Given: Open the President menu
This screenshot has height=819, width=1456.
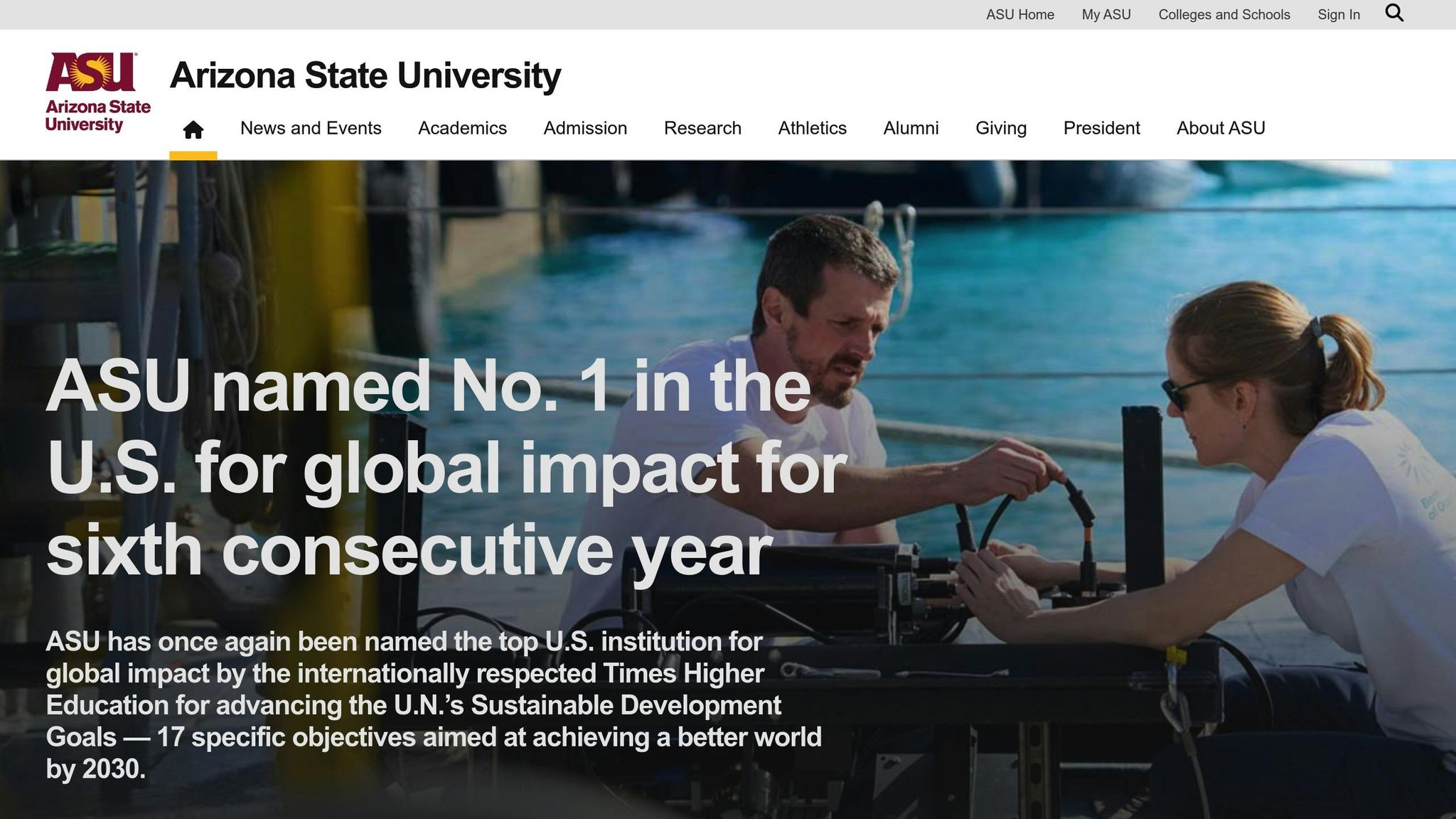Looking at the screenshot, I should [1101, 129].
